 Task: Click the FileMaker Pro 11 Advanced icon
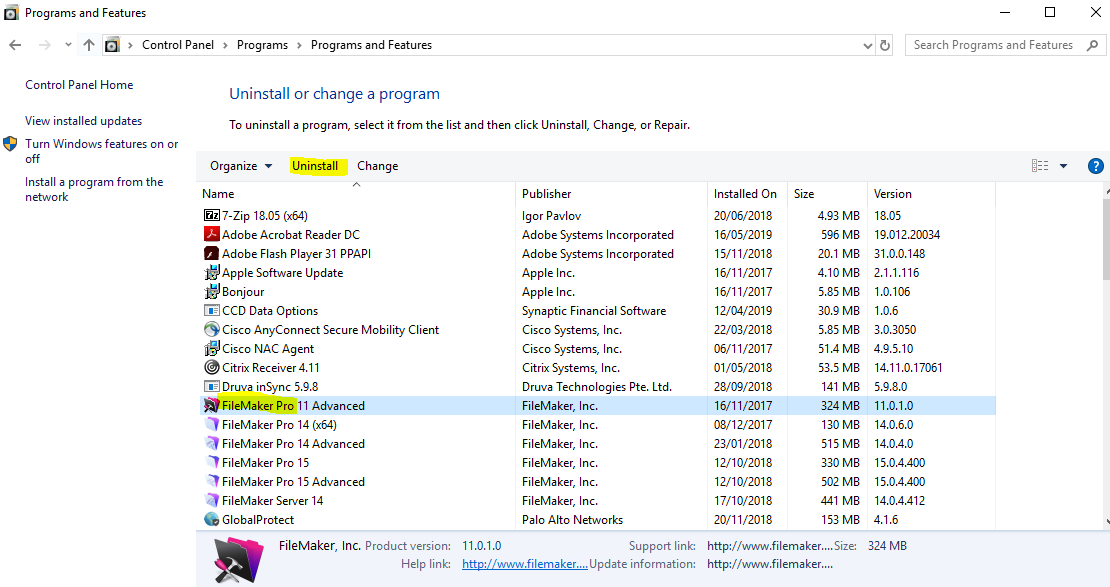coord(212,406)
